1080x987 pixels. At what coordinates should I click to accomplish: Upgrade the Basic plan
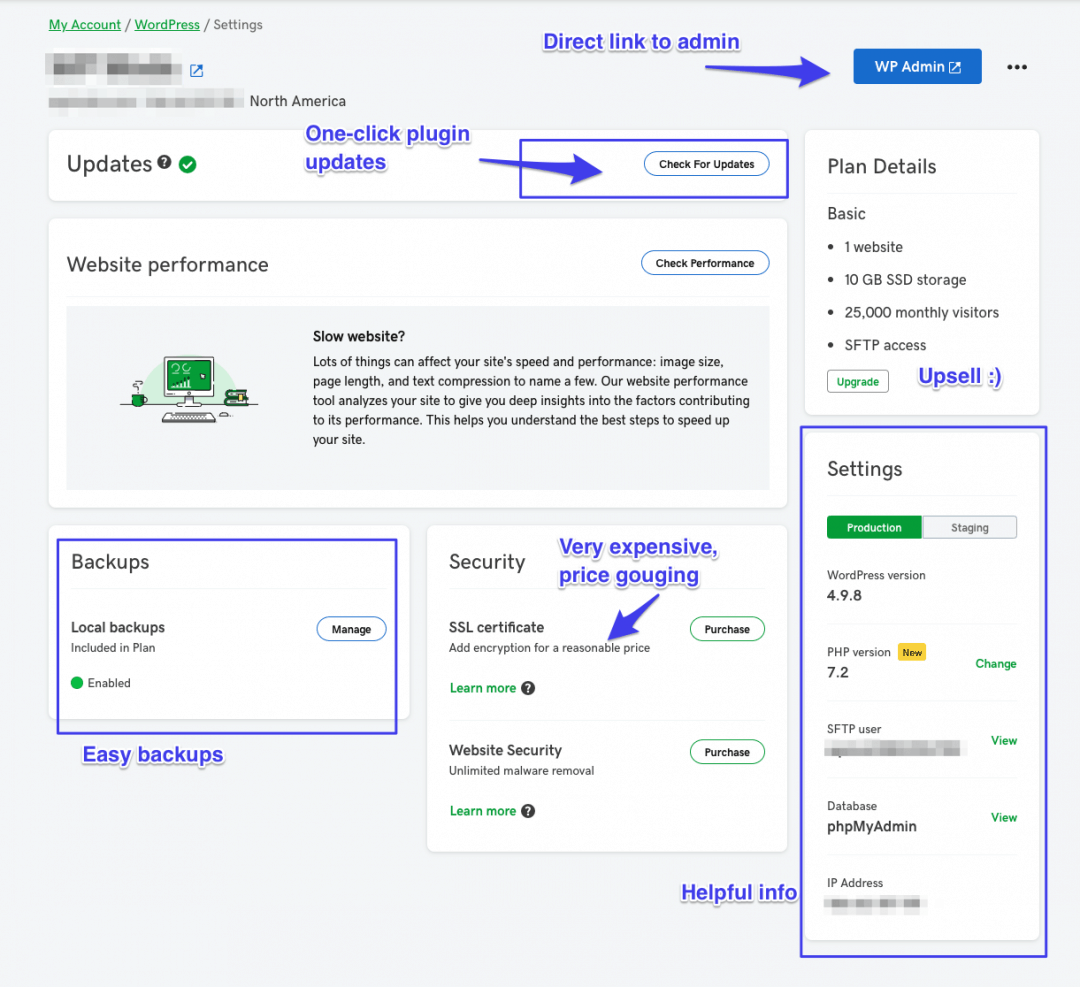click(x=857, y=381)
